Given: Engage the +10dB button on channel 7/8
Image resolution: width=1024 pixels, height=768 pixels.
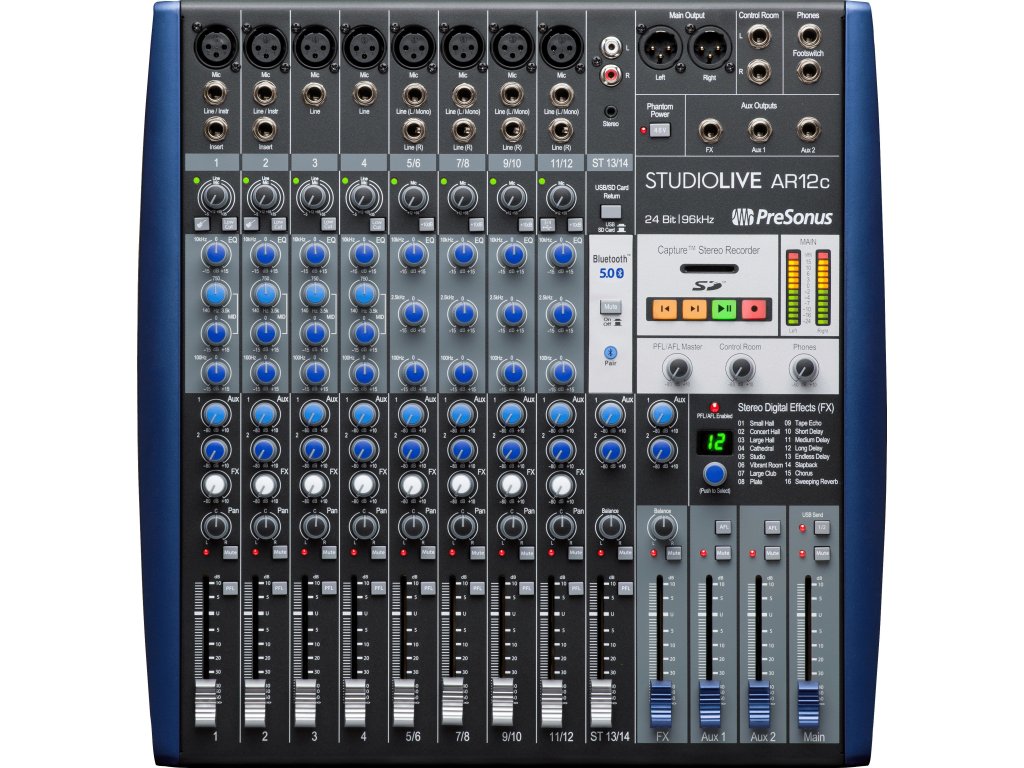Looking at the screenshot, I should (476, 224).
